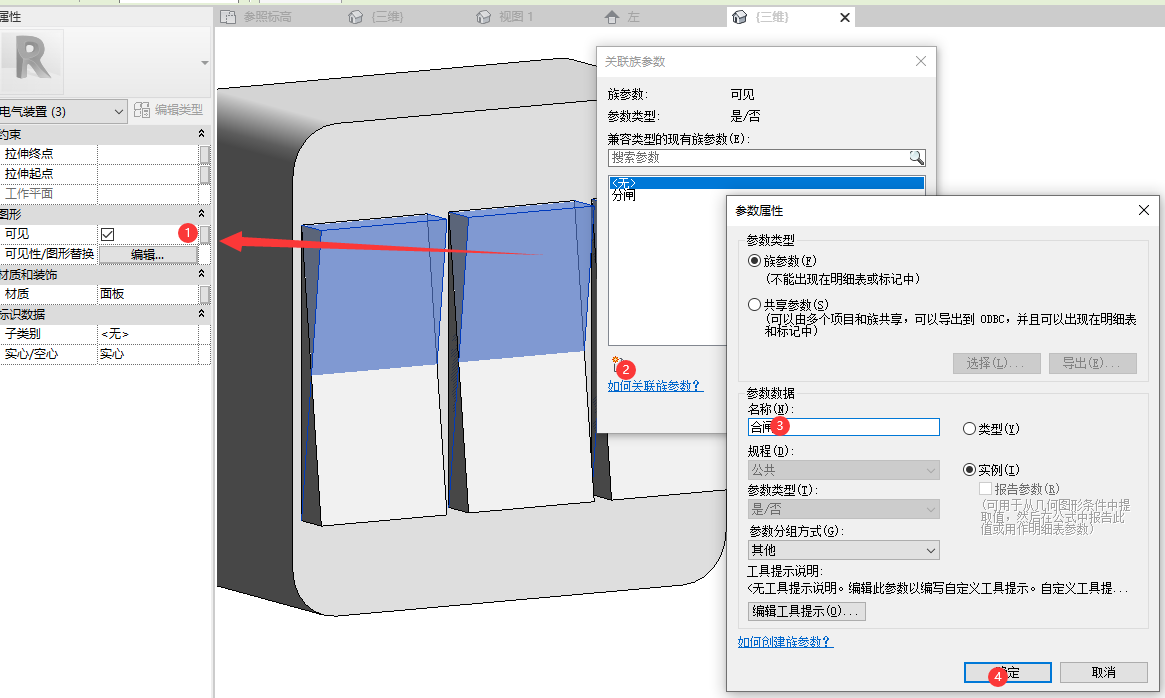Open the 电气装置 (3) selector dropdown

[64, 112]
